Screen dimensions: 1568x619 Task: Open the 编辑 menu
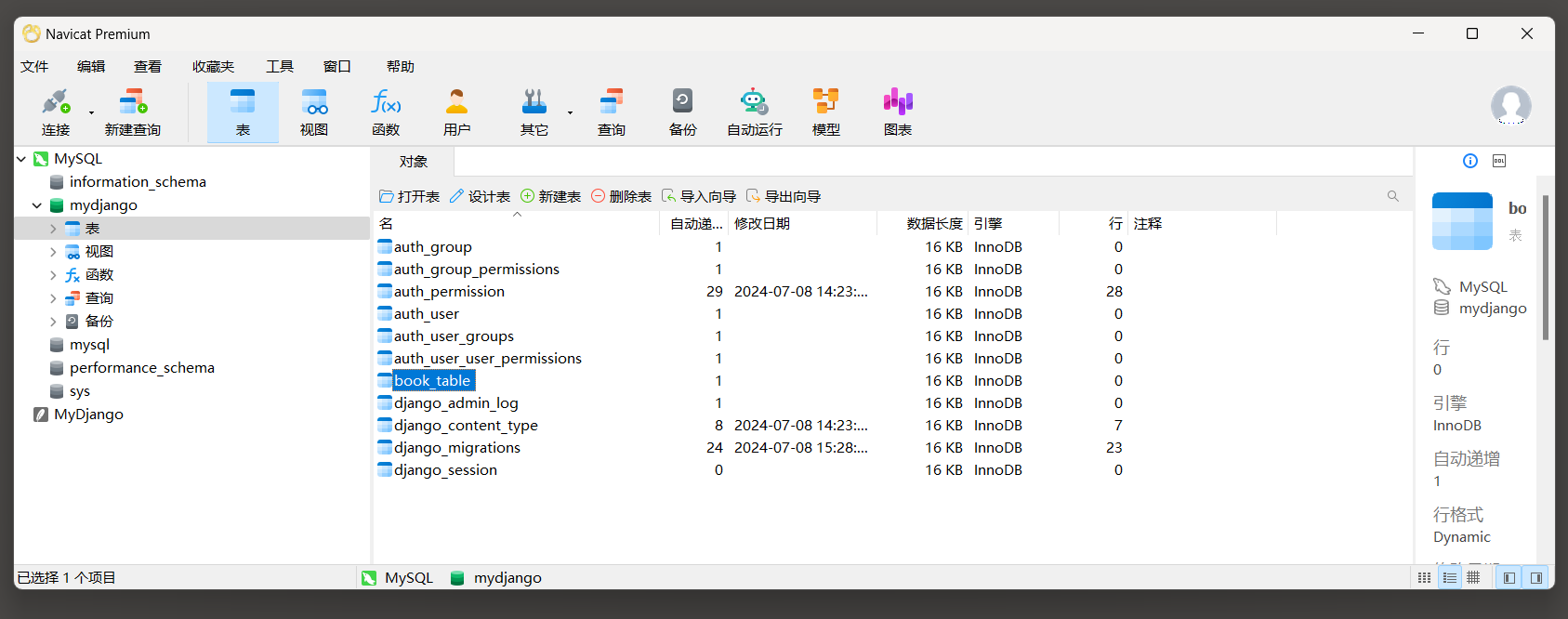point(91,66)
